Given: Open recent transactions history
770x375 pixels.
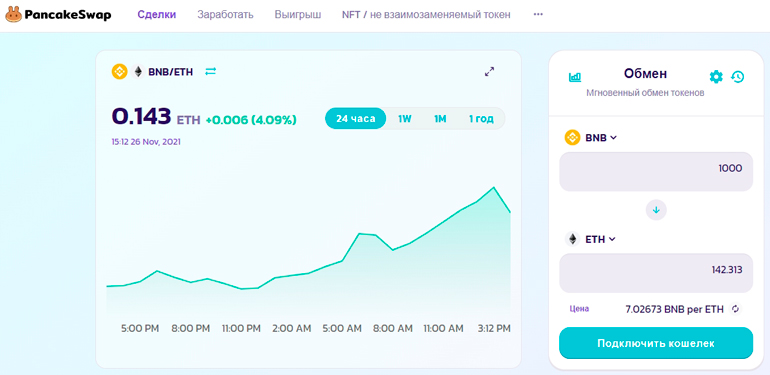Looking at the screenshot, I should [x=738, y=77].
